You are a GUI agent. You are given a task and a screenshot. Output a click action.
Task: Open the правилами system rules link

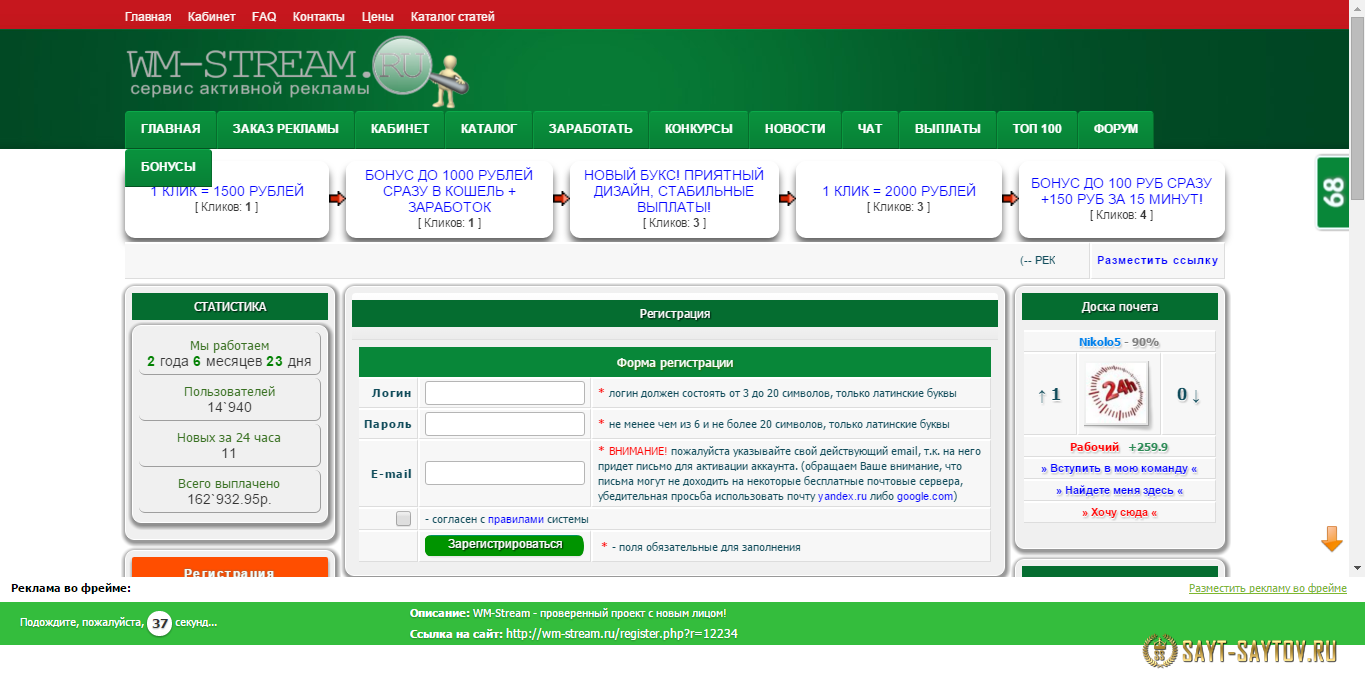(x=515, y=519)
